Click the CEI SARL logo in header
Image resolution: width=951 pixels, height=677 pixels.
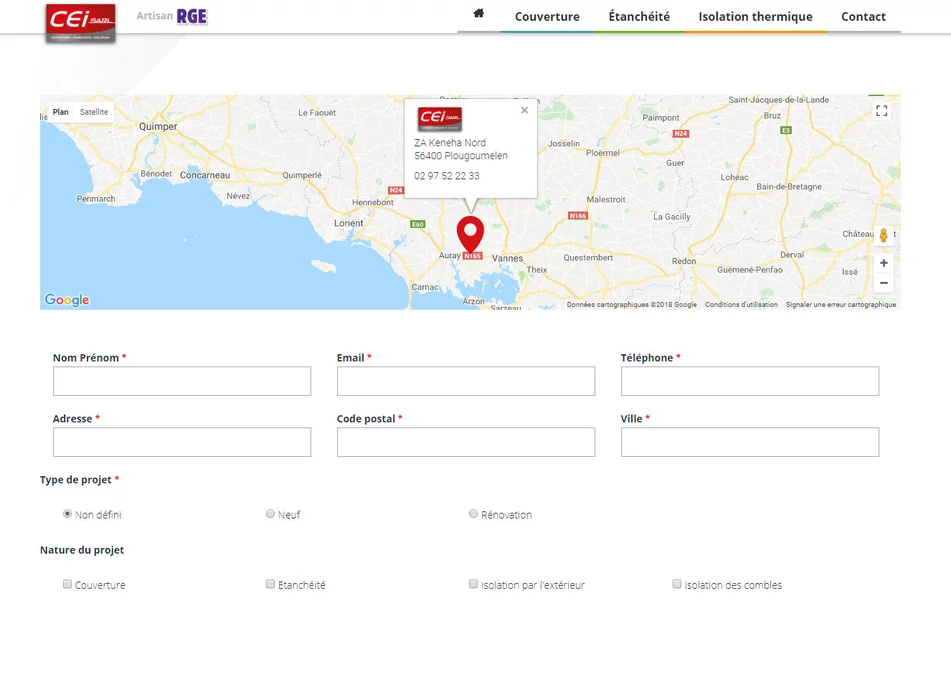pos(80,23)
